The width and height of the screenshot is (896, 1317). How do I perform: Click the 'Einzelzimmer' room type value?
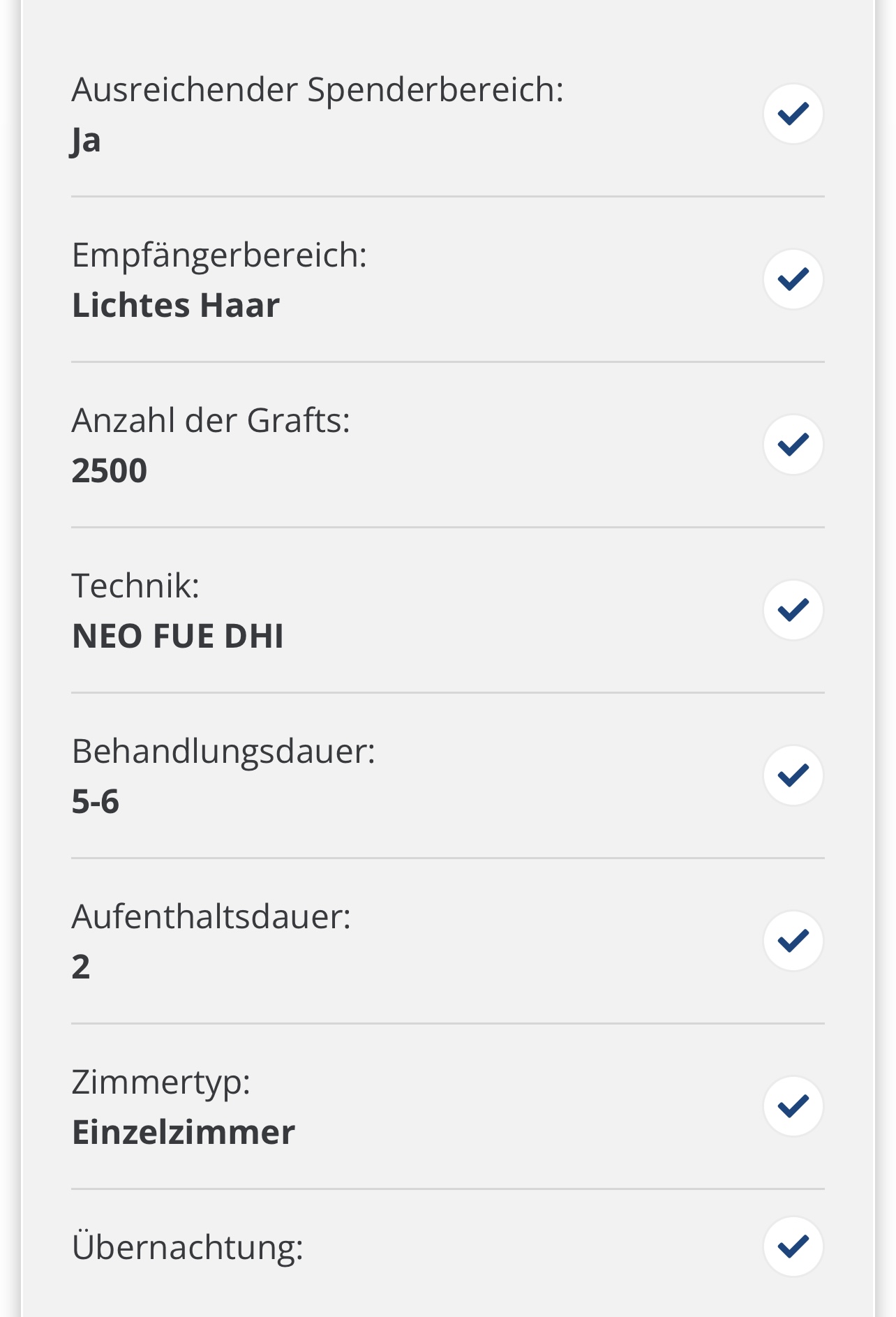coord(184,1132)
